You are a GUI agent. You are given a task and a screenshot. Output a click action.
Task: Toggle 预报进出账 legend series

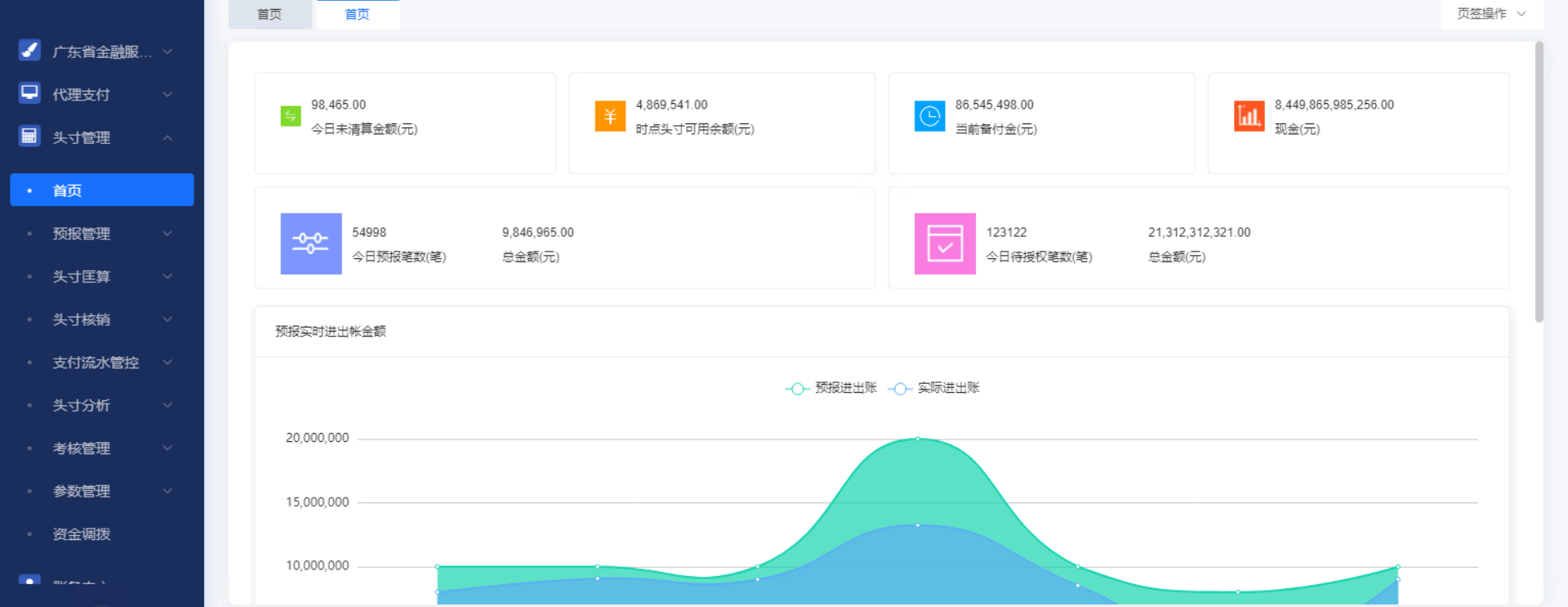[831, 388]
